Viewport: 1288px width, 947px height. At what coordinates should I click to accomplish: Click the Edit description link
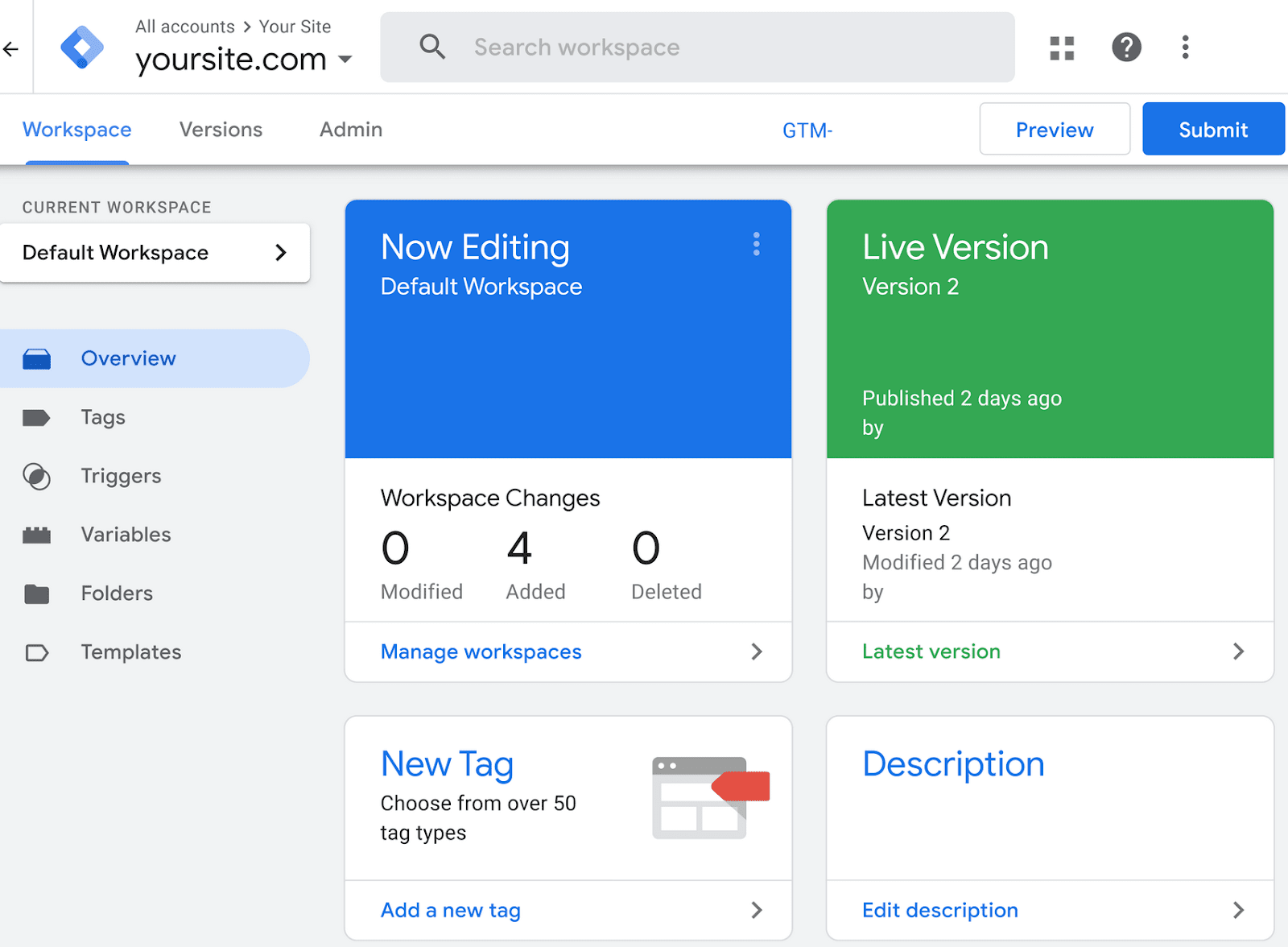point(939,910)
